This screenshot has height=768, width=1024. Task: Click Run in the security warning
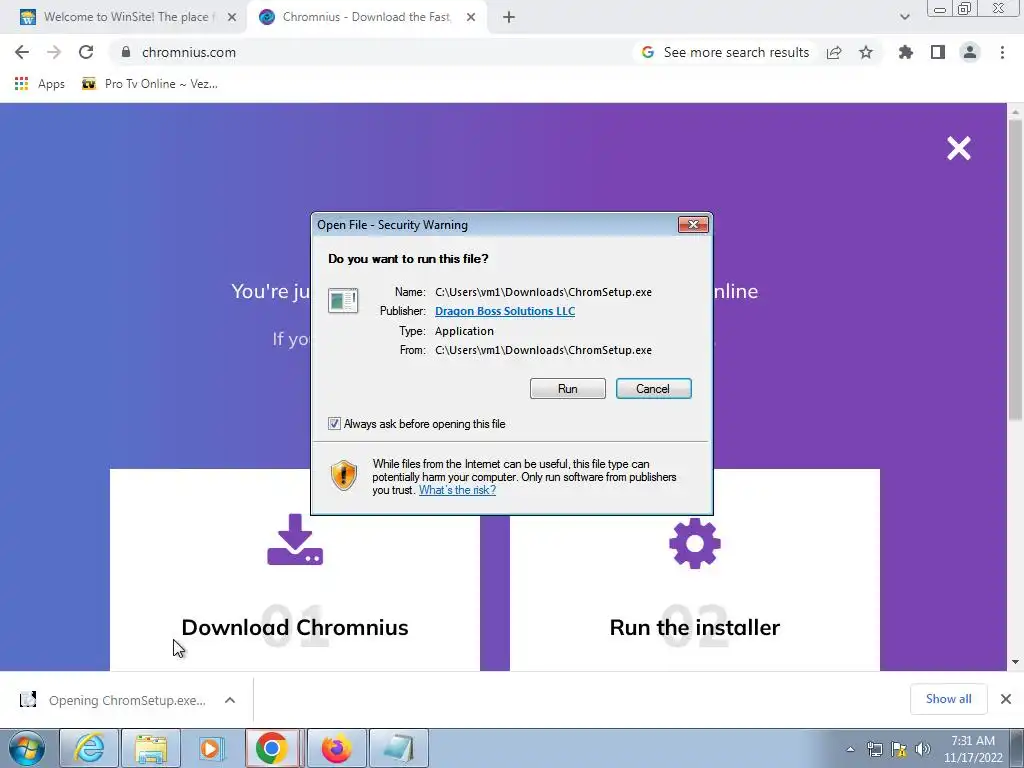(x=568, y=389)
